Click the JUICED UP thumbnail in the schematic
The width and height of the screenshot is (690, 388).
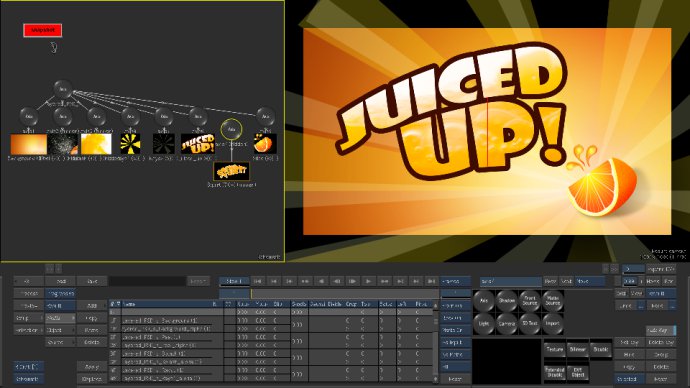pyautogui.click(x=198, y=144)
